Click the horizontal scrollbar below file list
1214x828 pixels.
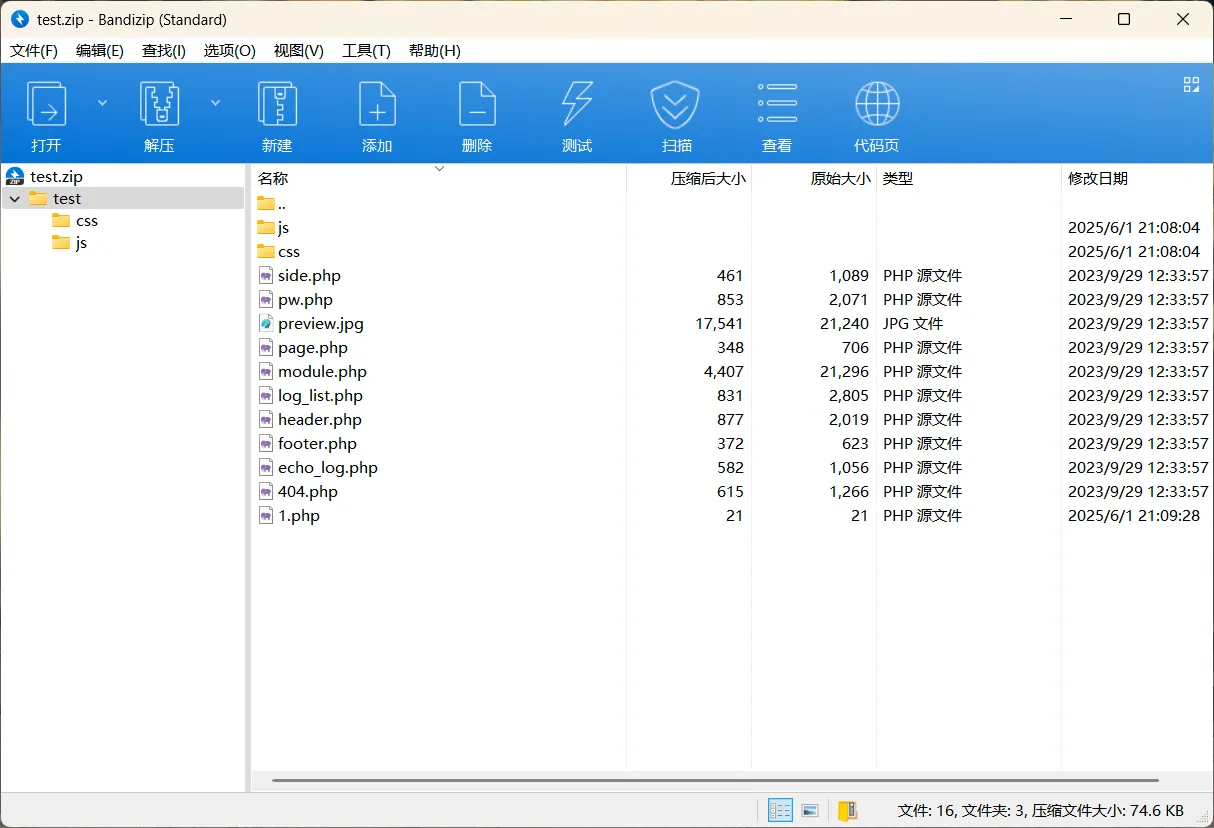[714, 780]
